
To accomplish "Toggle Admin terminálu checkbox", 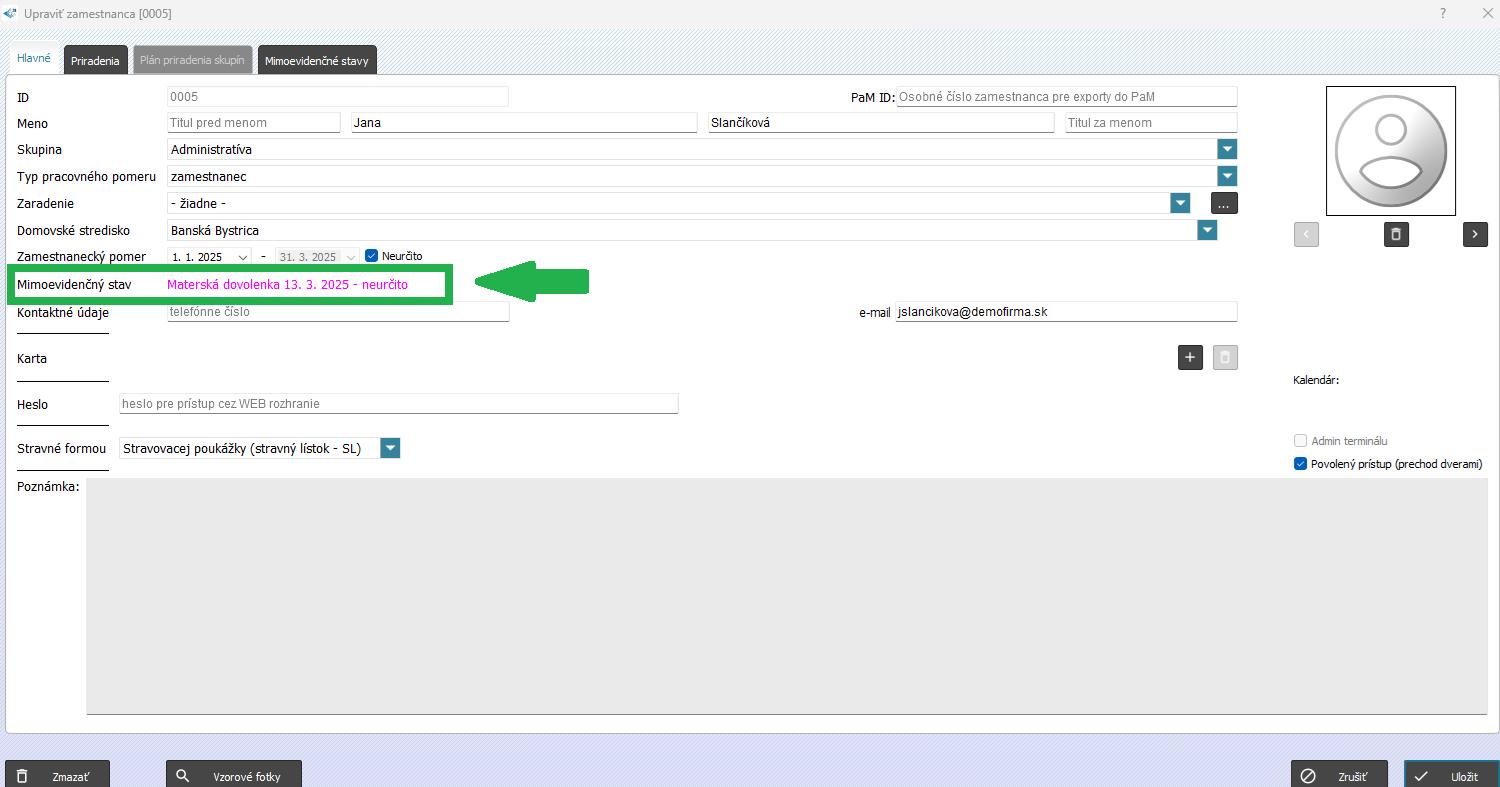I will click(x=1300, y=441).
